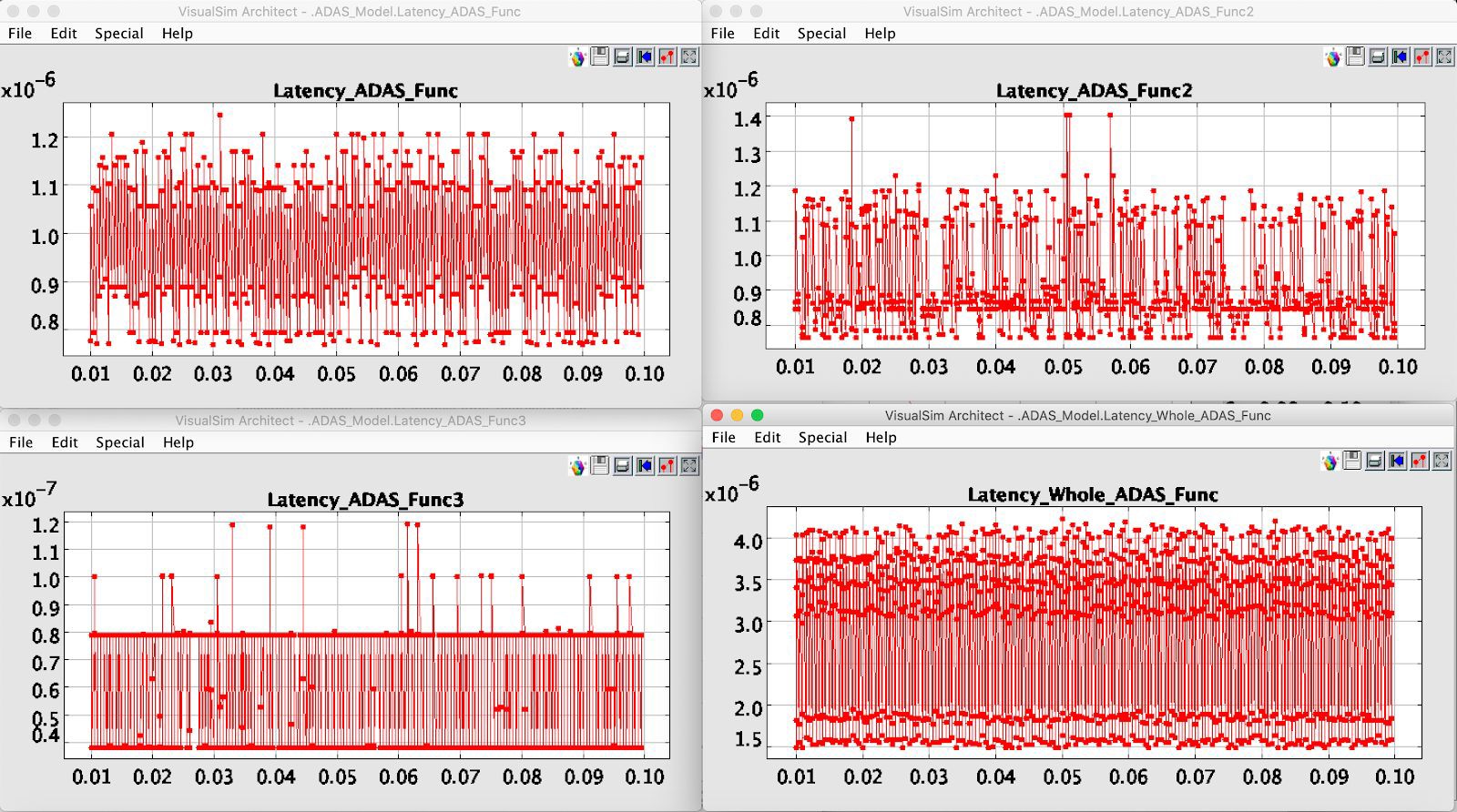Click inside the Latency_Whole_ADAS_Func plot area

point(1094,633)
